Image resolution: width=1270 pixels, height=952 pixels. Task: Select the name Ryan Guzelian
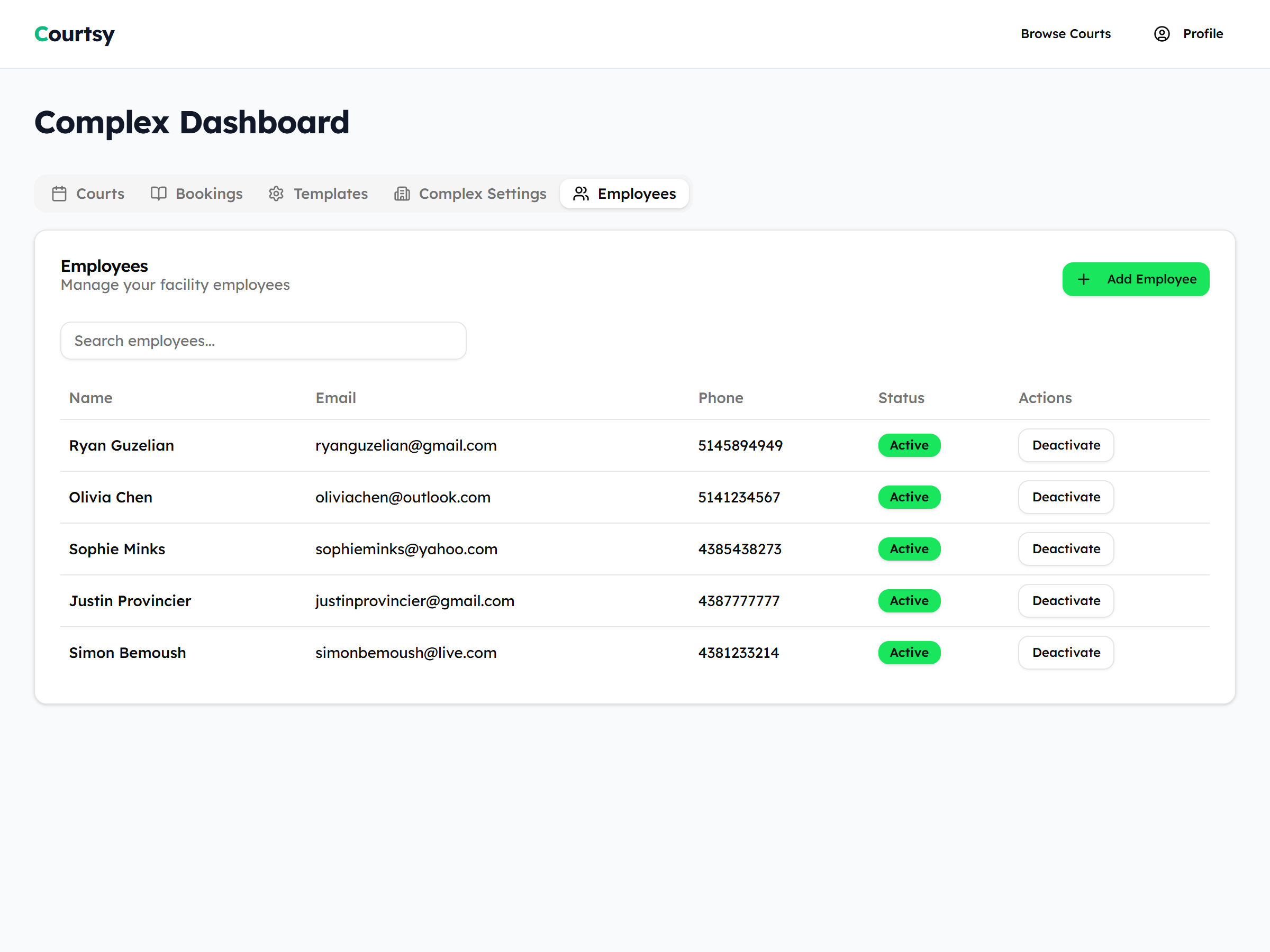[x=121, y=446]
